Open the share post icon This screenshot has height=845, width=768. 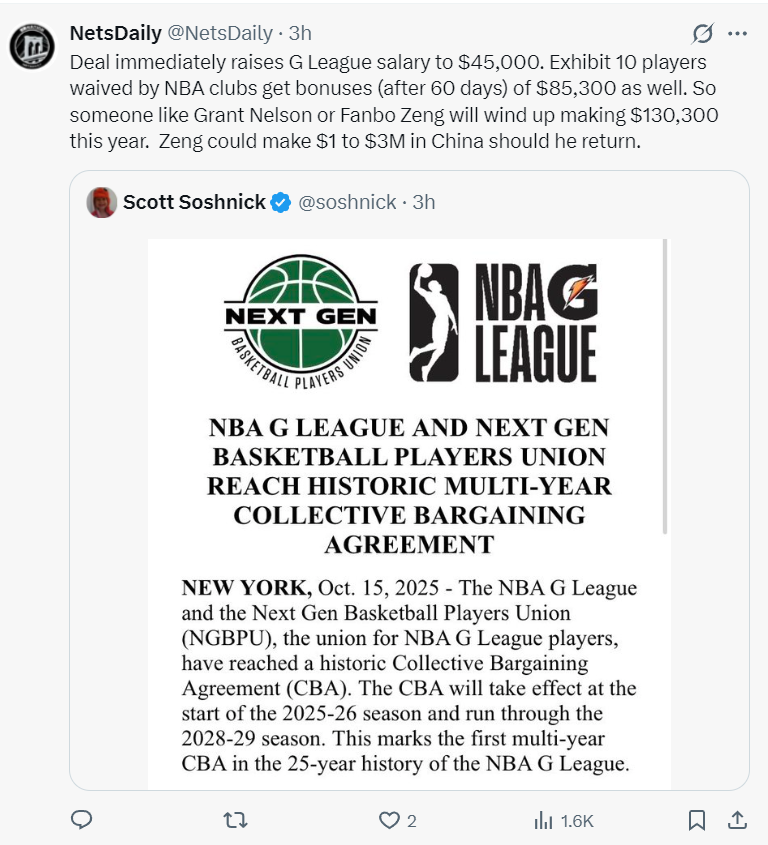coord(736,820)
